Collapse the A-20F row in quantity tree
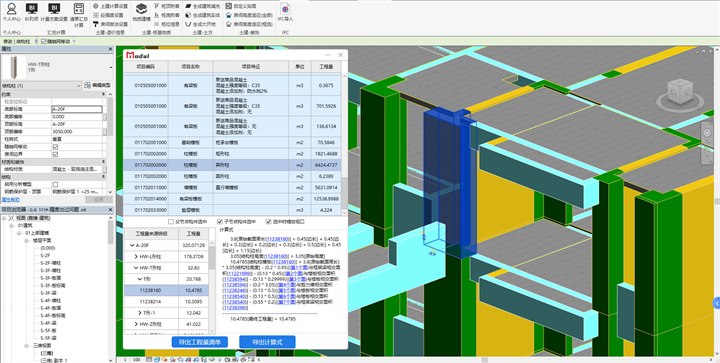The height and width of the screenshot is (363, 720). (x=132, y=245)
